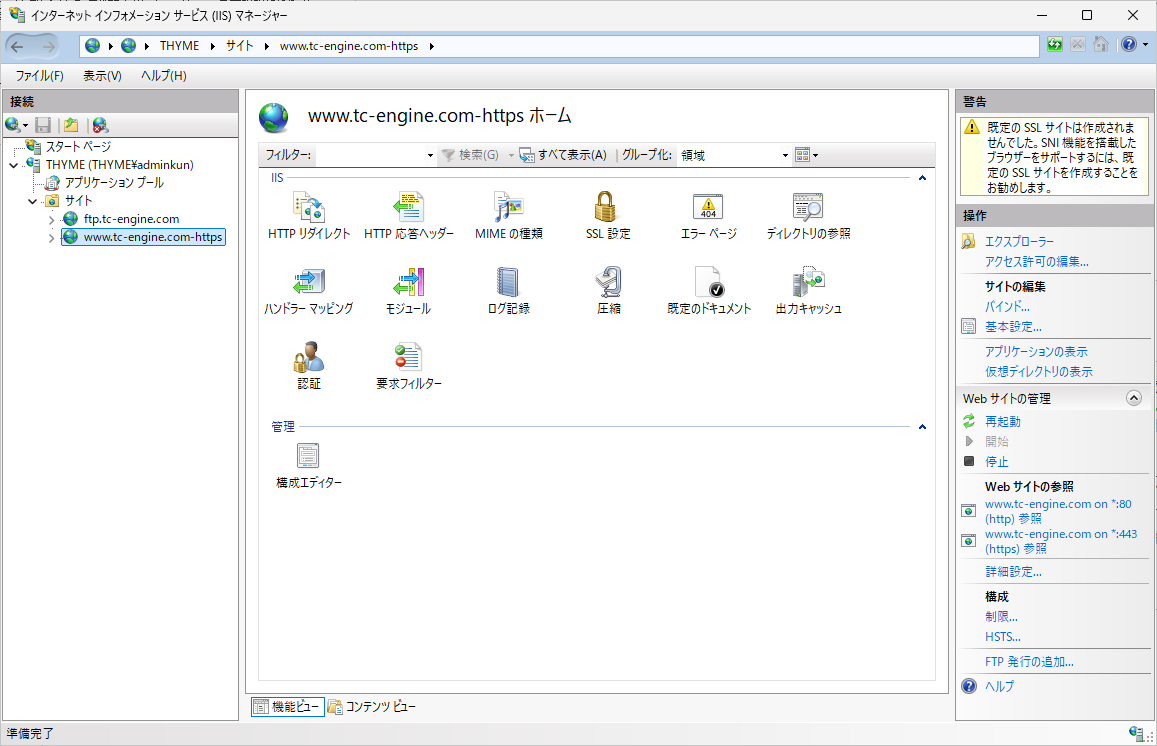Restart the site with 再起動
Viewport: 1157px width, 746px height.
(1003, 421)
